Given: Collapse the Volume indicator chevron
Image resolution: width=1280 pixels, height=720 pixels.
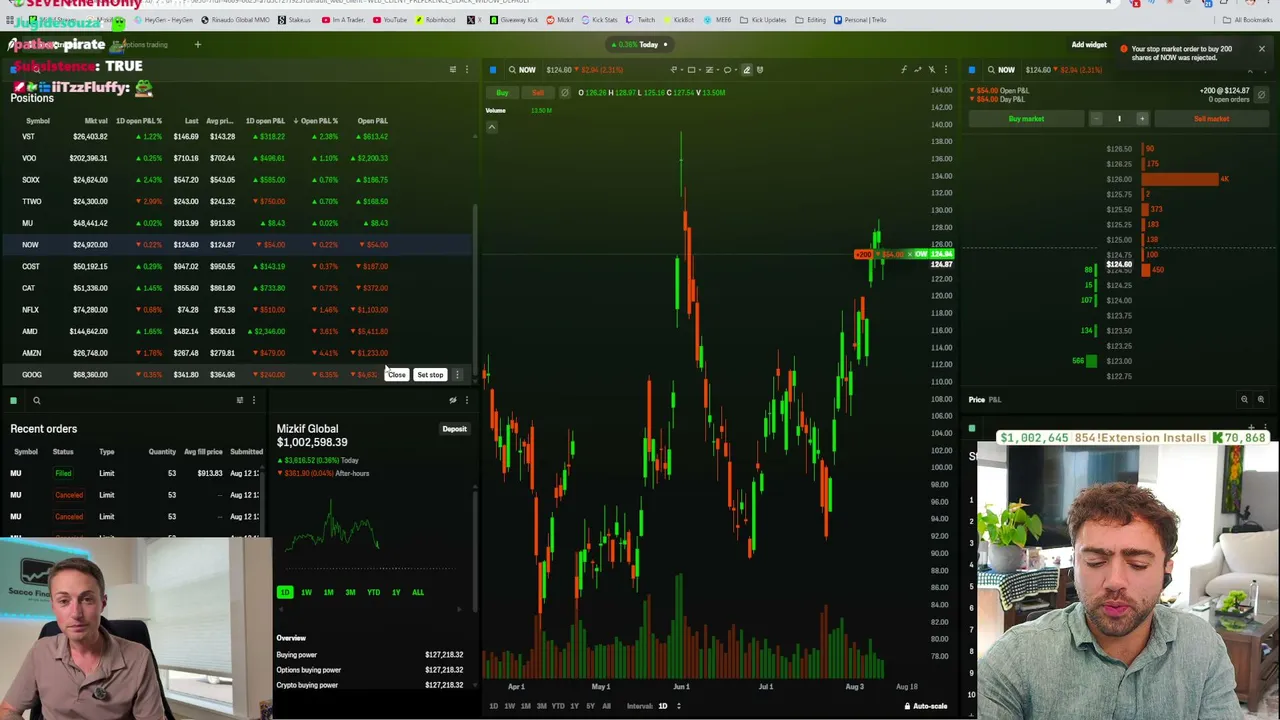Looking at the screenshot, I should (491, 127).
